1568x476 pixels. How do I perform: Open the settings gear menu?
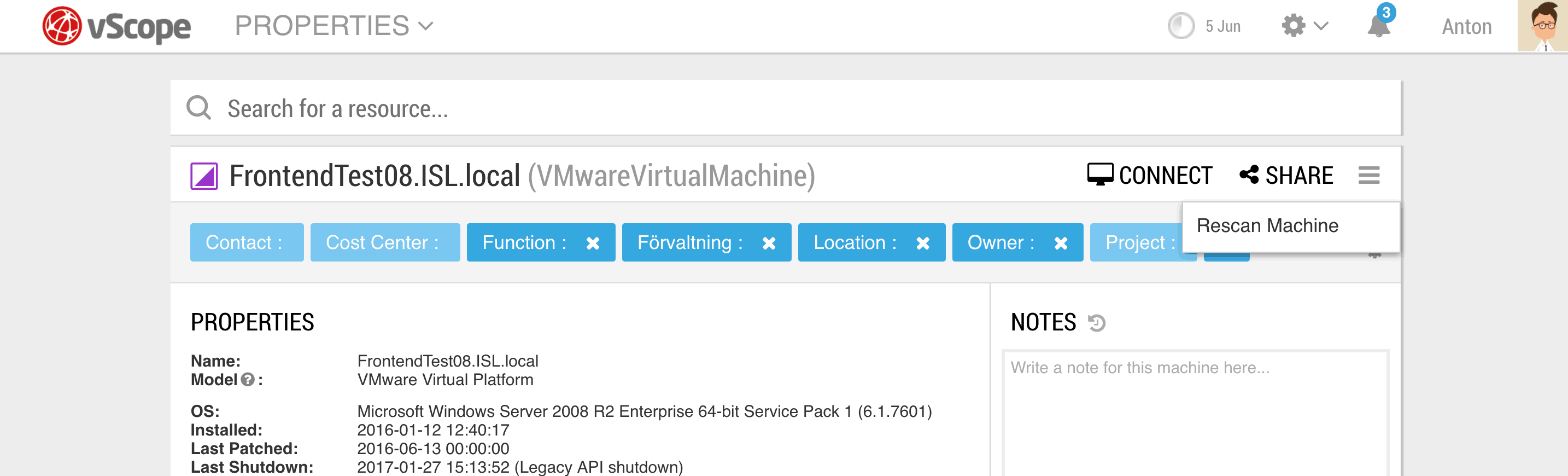[1294, 26]
